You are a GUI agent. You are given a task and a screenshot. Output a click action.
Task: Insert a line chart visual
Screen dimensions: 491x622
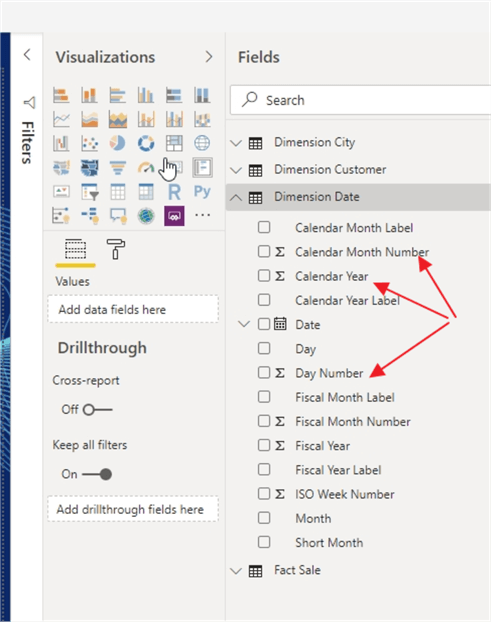[61, 119]
